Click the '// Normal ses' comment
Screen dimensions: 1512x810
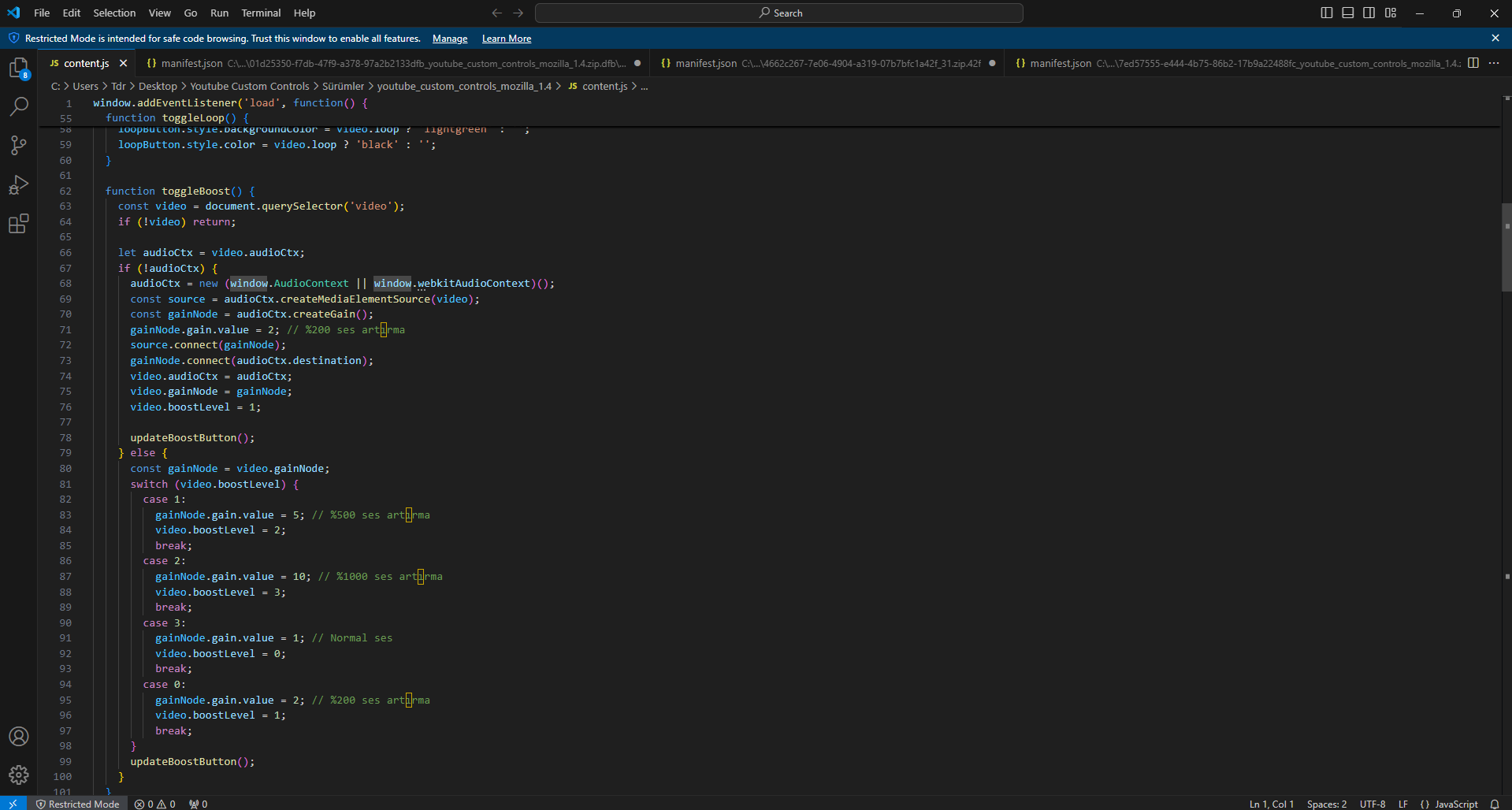point(352,637)
